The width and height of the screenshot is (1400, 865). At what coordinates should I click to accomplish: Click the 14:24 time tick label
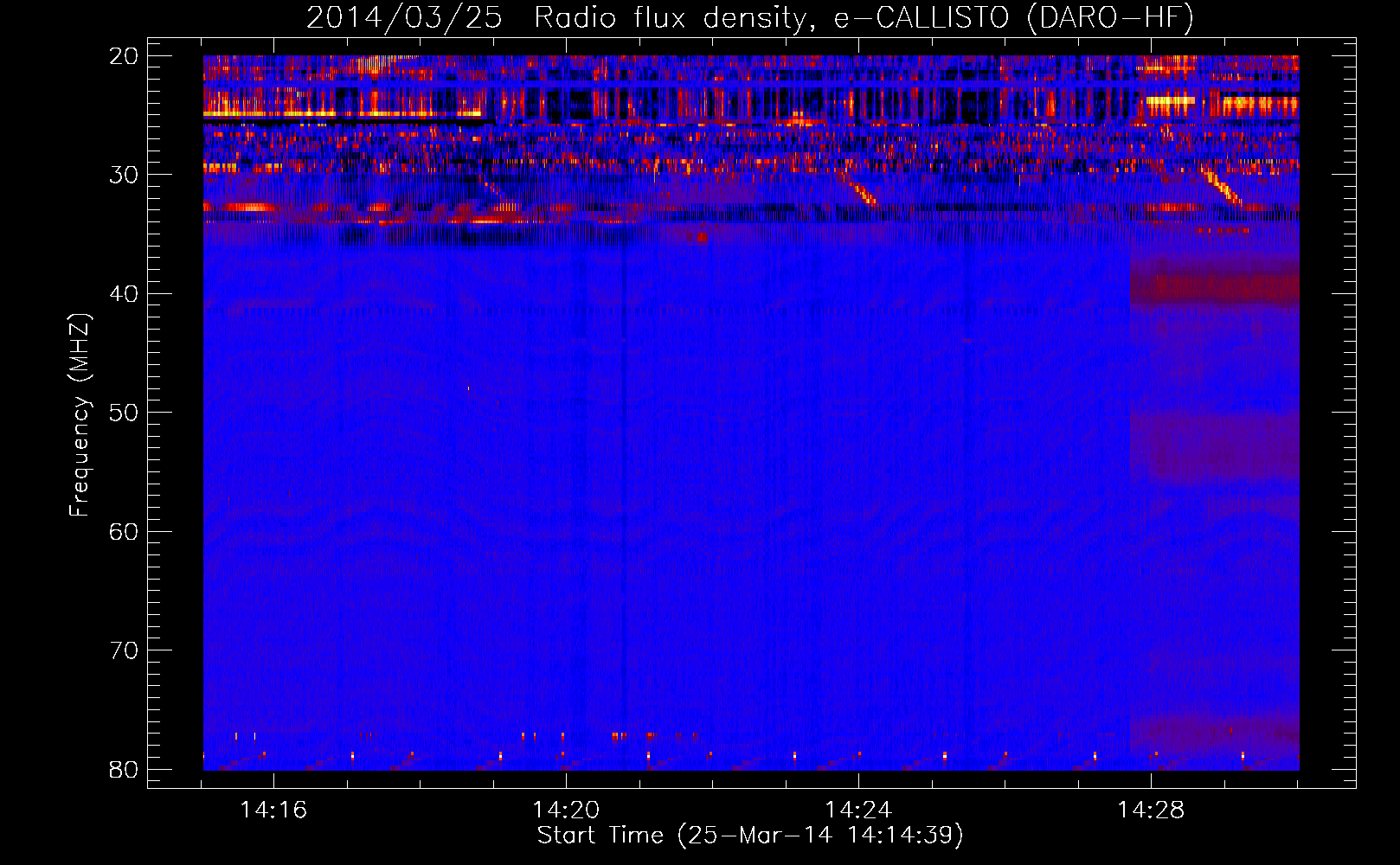[x=858, y=811]
